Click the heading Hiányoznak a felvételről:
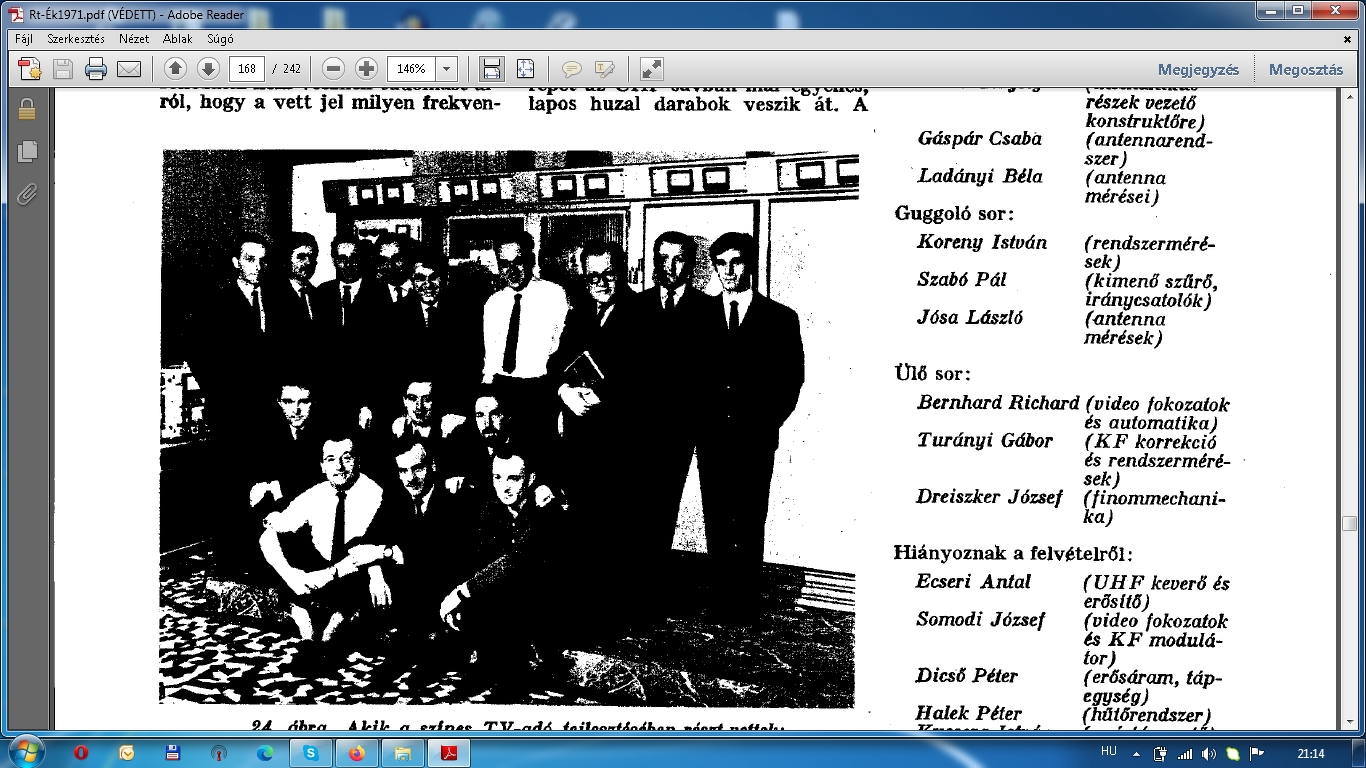Screen dimensions: 1366x768 1014,553
